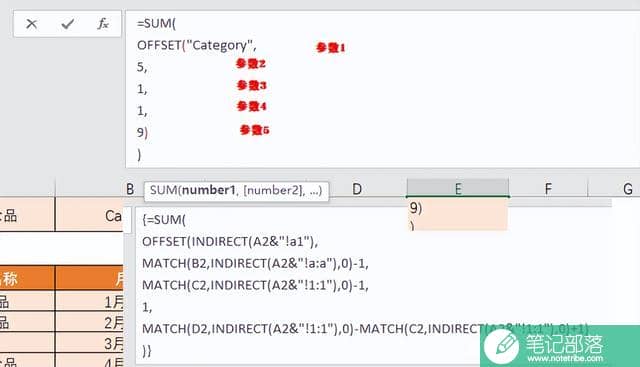Select column D header
The image size is (640, 367).
pos(357,189)
